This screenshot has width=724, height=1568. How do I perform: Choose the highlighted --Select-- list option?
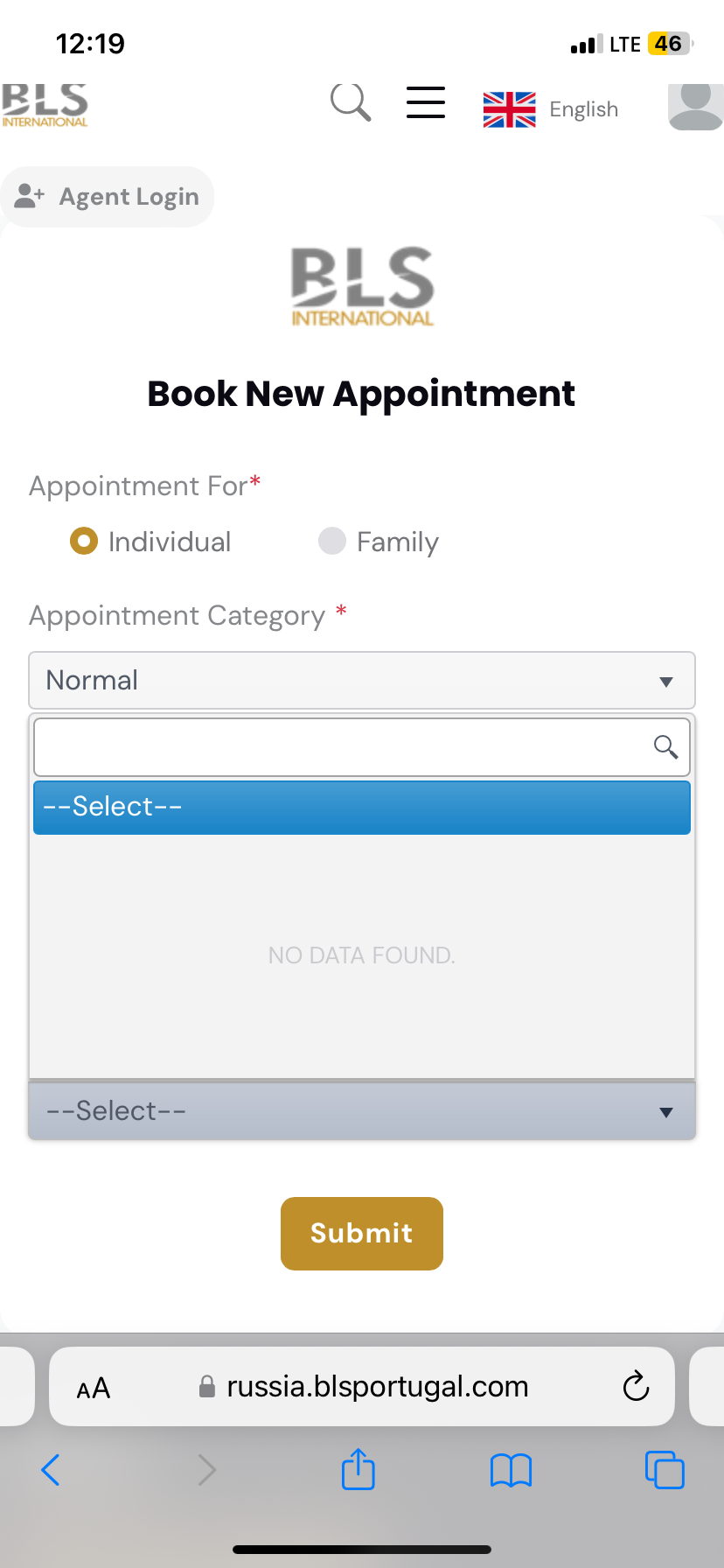click(362, 807)
